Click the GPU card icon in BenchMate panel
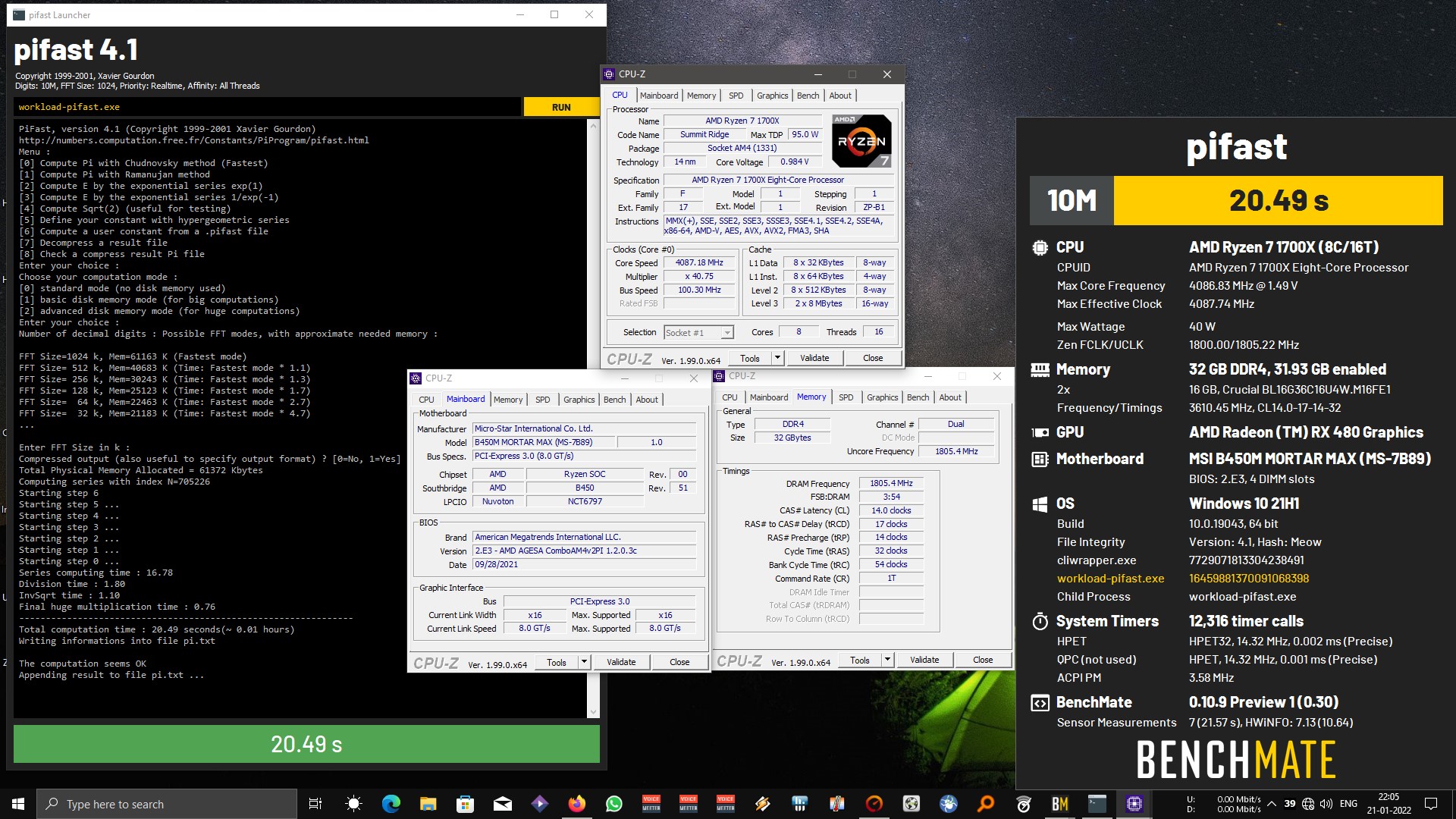Screen dimensions: 1456x819 pyautogui.click(x=1040, y=432)
